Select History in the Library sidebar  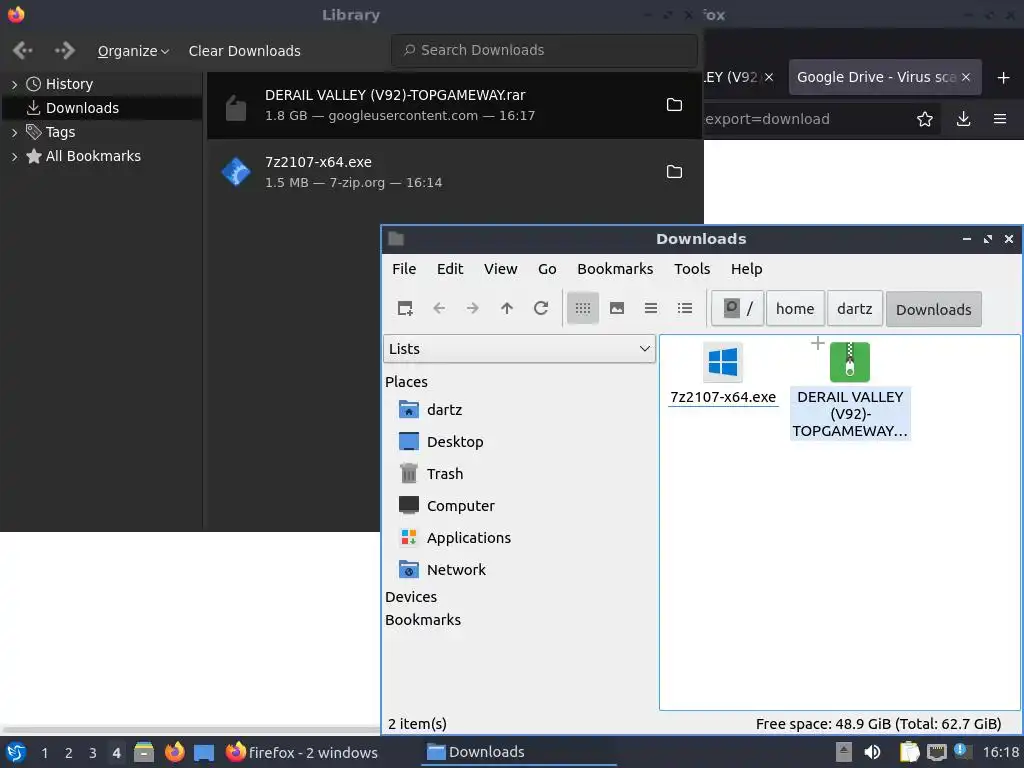69,84
